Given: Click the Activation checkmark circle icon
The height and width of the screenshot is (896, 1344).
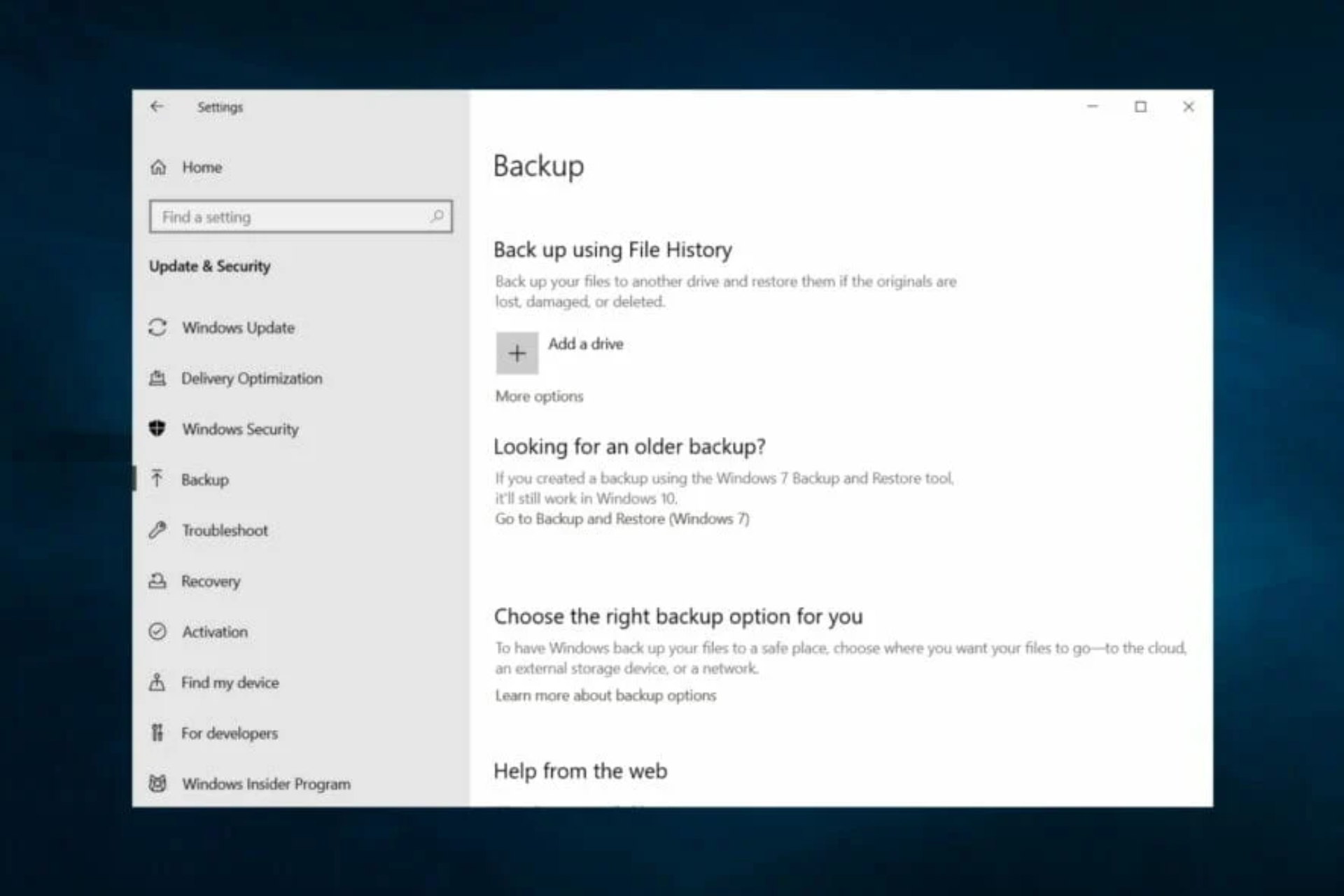Looking at the screenshot, I should tap(158, 631).
